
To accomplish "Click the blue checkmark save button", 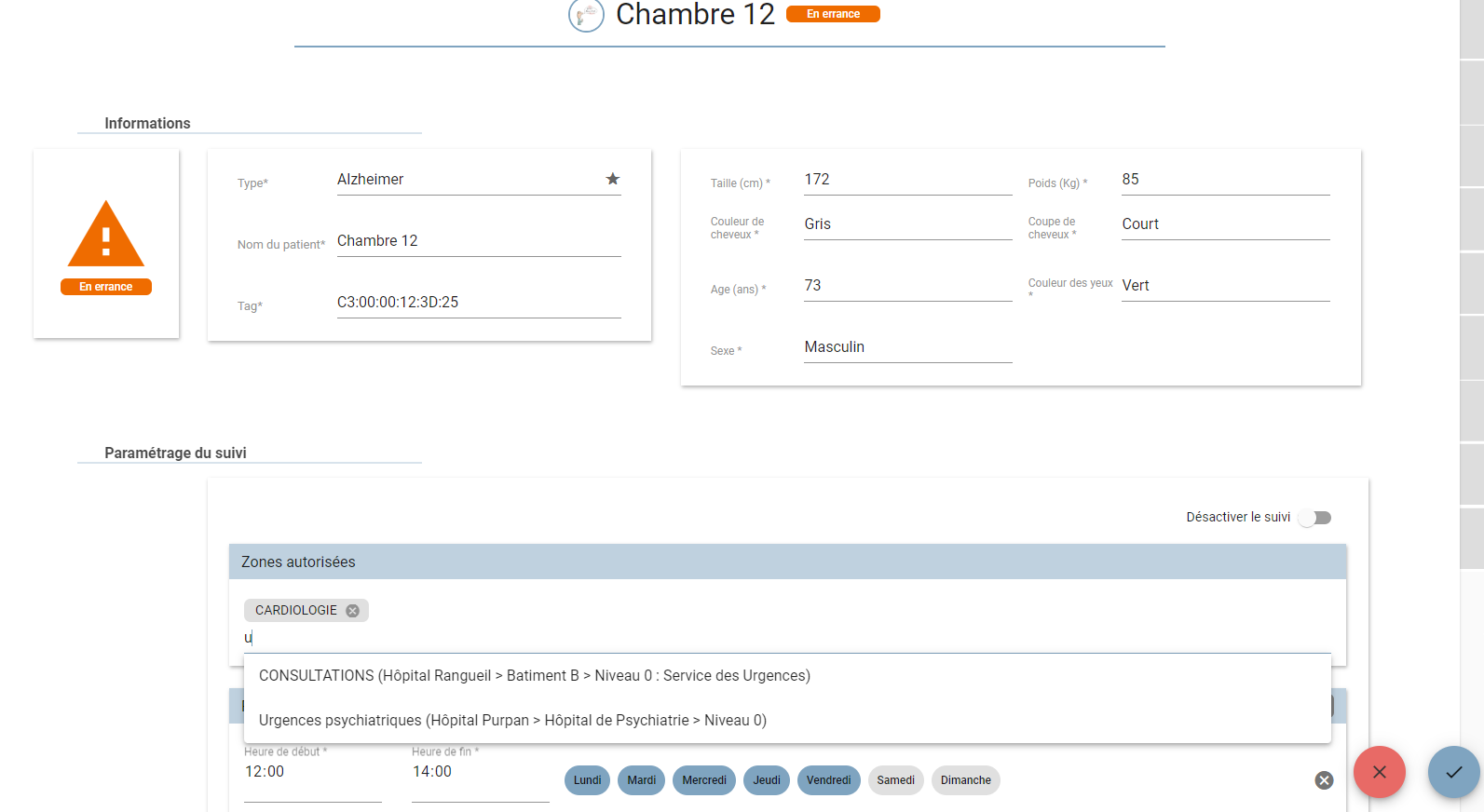I will click(x=1454, y=772).
